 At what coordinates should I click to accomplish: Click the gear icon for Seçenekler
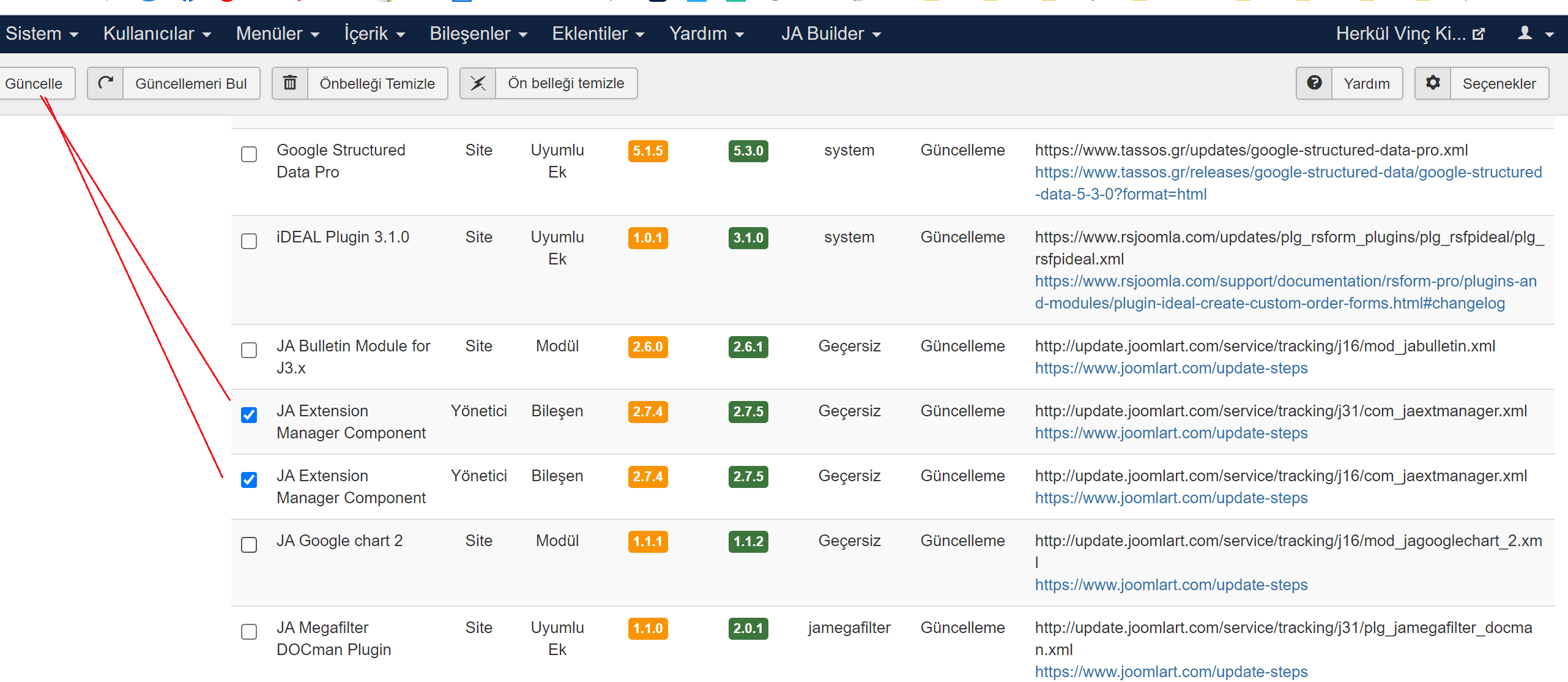1433,83
